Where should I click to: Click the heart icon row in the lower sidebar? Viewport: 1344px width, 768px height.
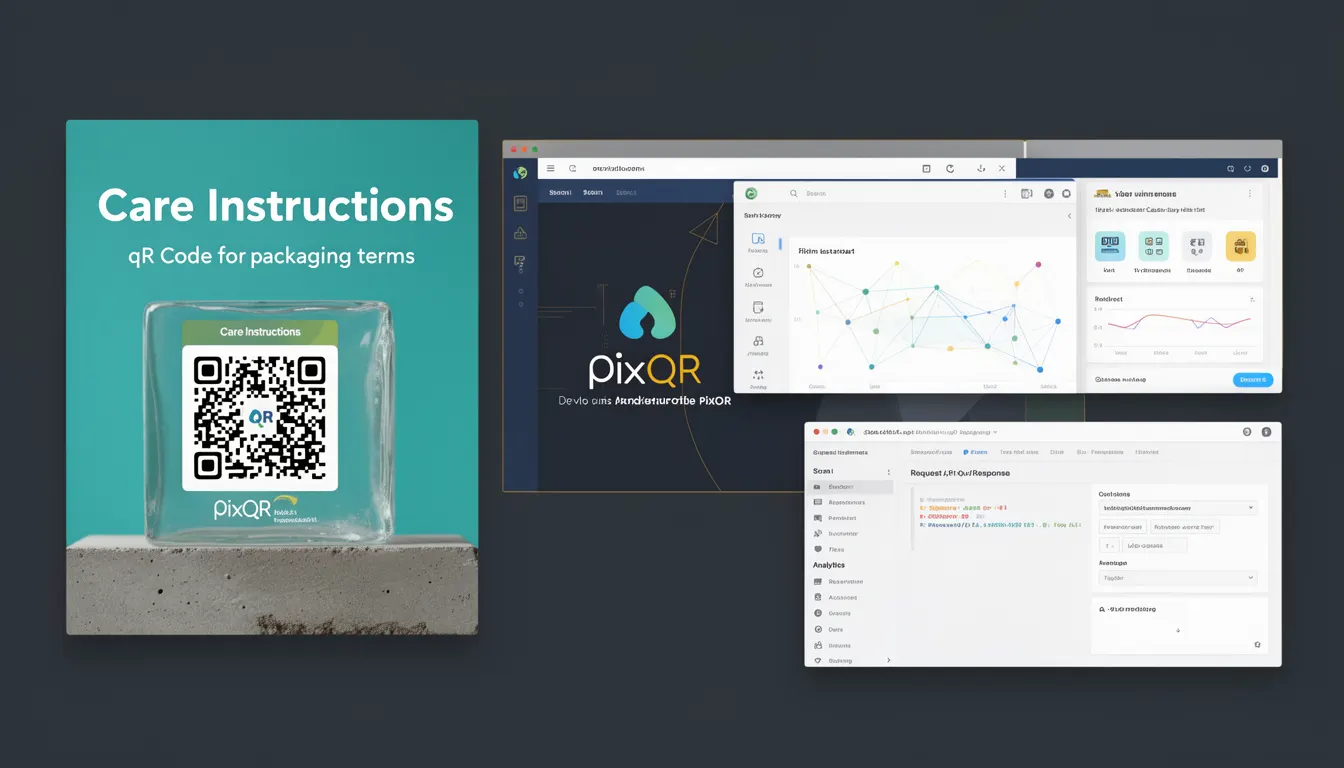tap(850, 549)
